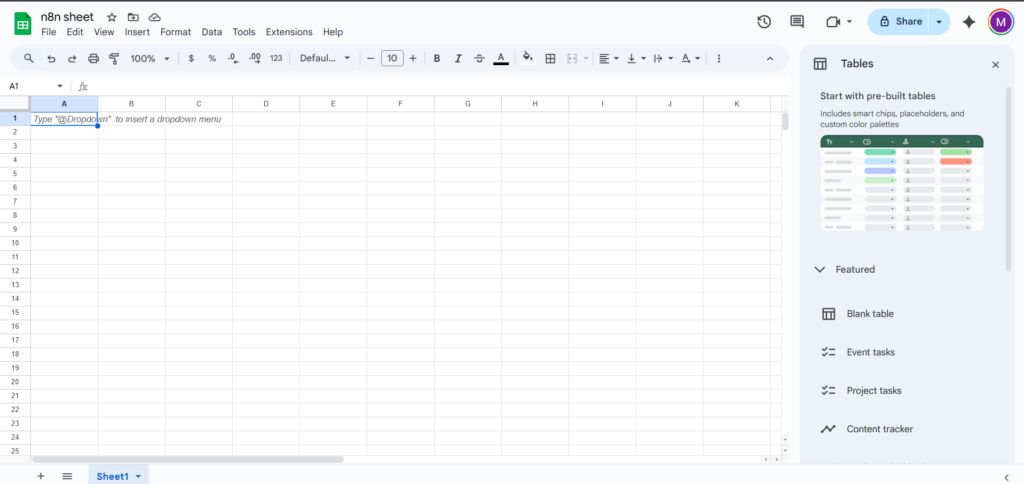Open the zoom 100% dropdown

click(x=150, y=59)
